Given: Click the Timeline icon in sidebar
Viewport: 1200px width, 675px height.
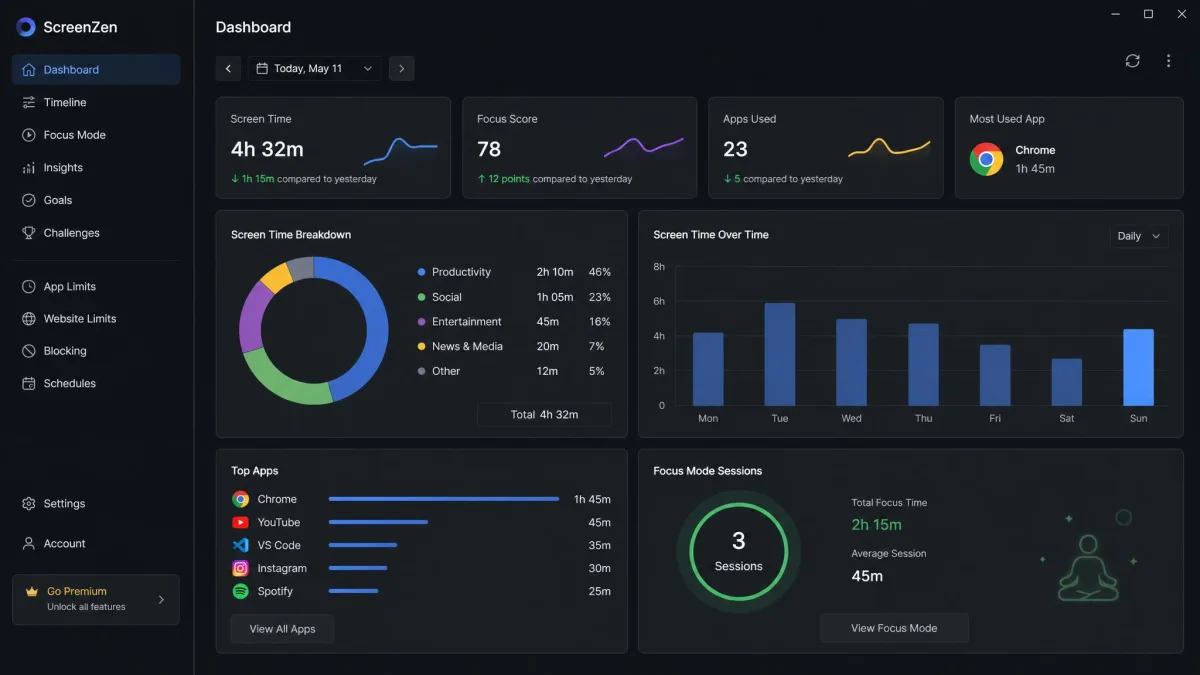Looking at the screenshot, I should point(28,102).
